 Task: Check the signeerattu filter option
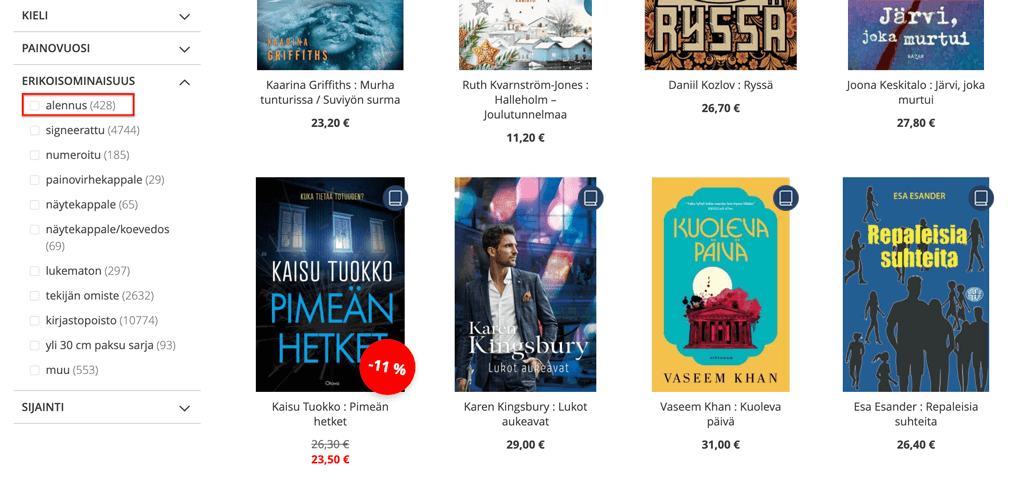click(35, 130)
